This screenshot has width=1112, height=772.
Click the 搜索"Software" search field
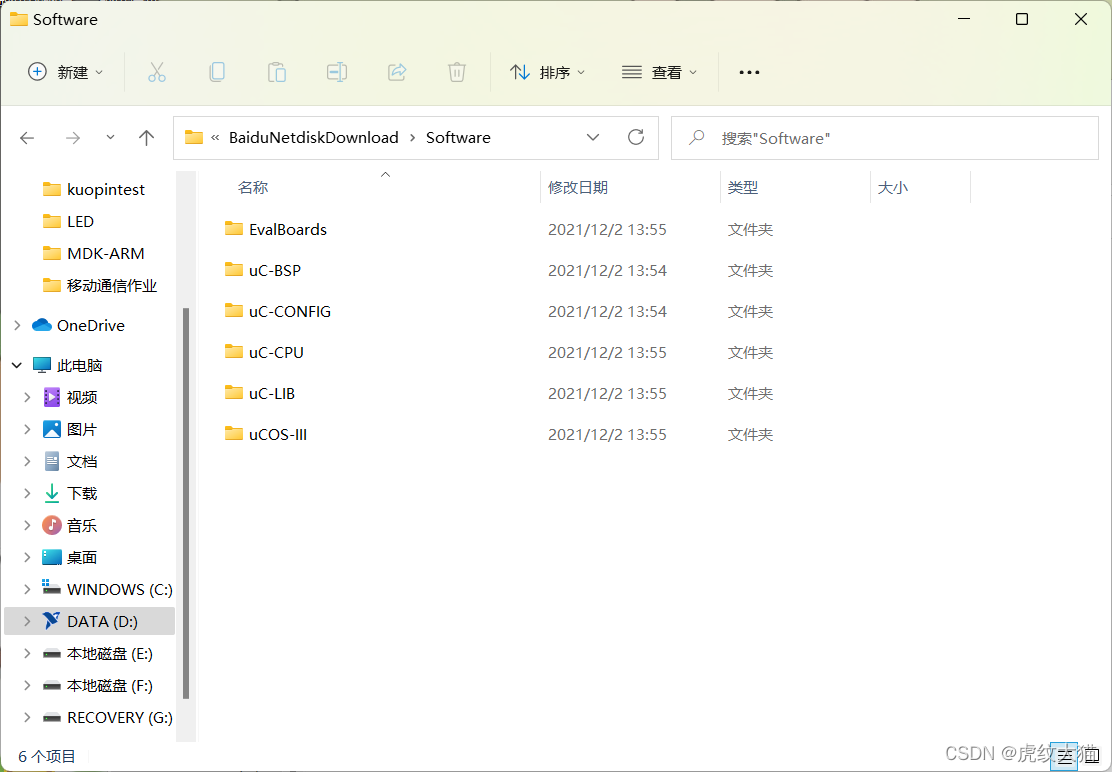tap(885, 138)
